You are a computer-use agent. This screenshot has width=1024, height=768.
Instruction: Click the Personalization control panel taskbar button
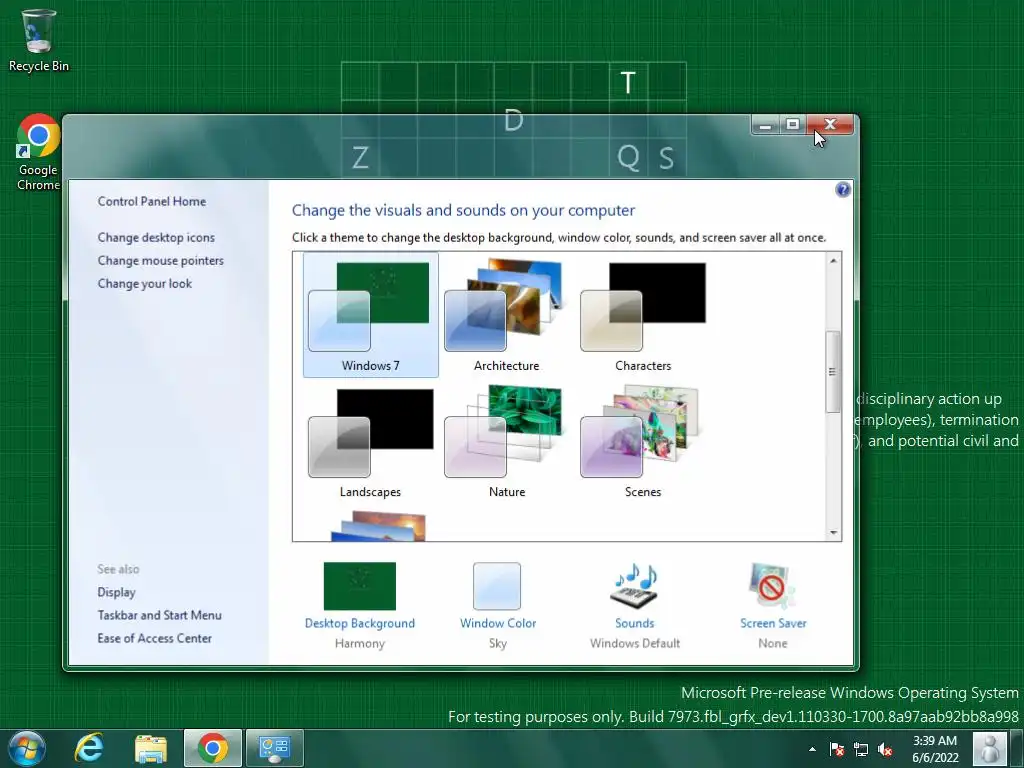click(274, 748)
